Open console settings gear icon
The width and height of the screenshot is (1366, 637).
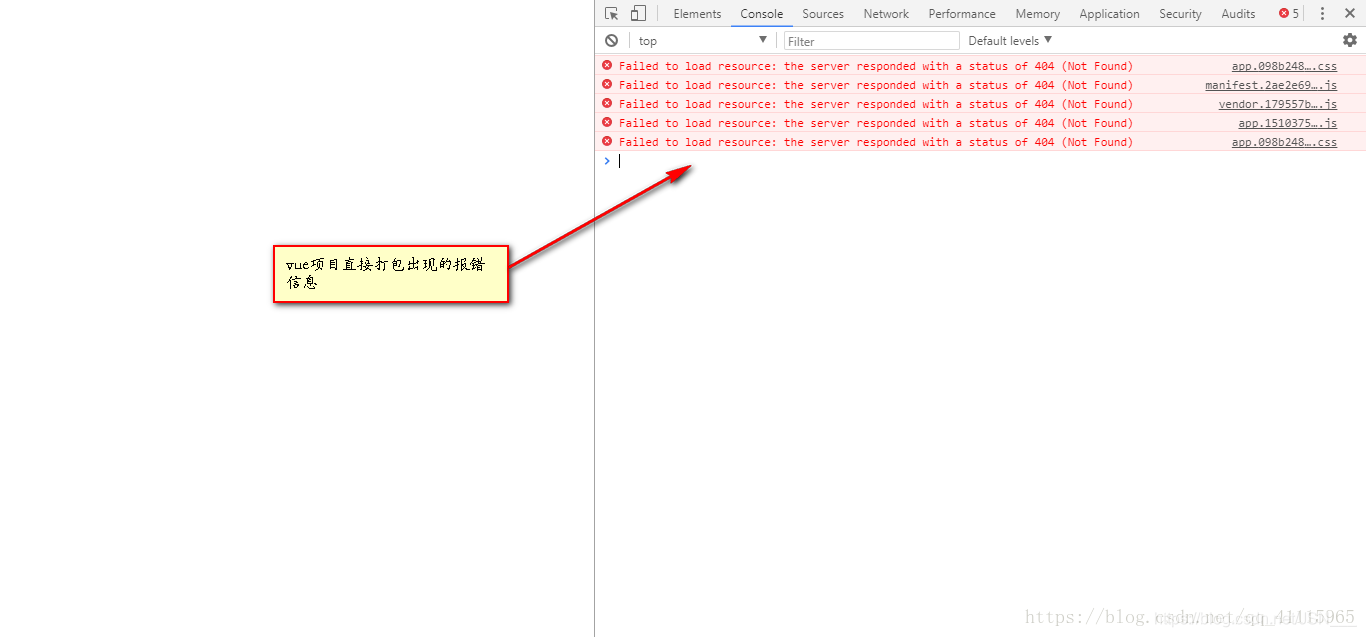1350,40
